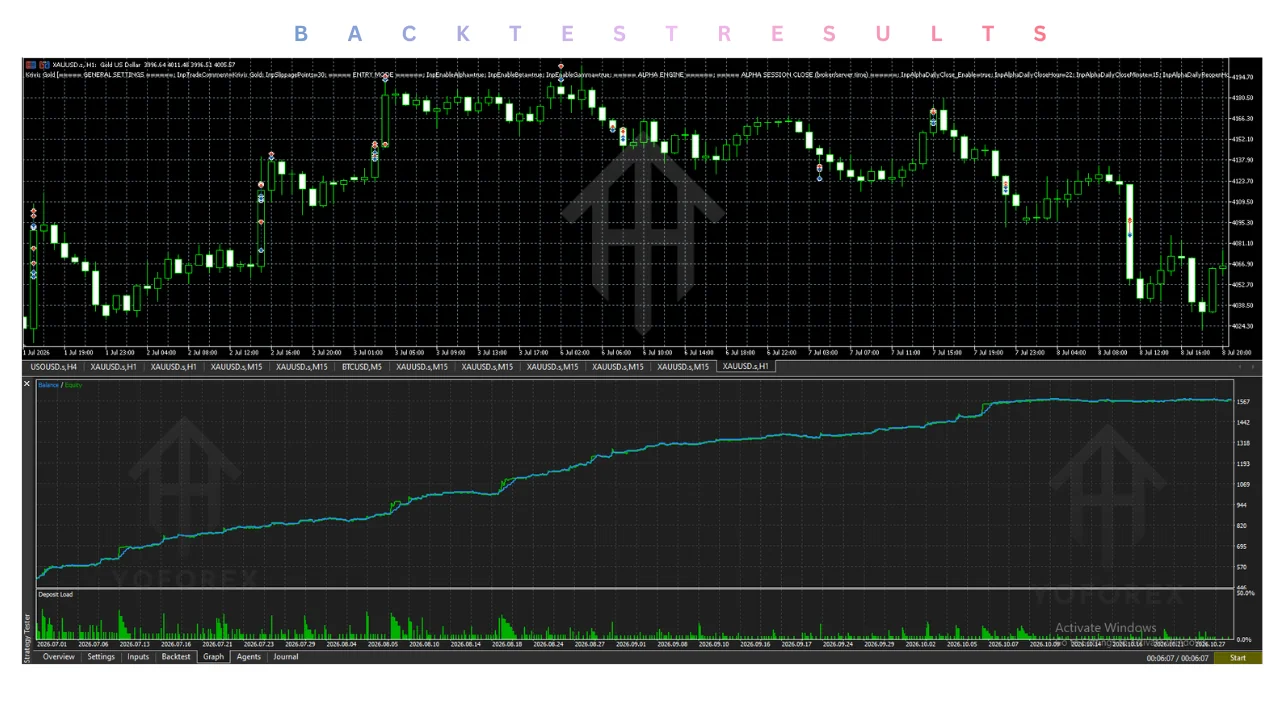This screenshot has width=1280, height=720.
Task: Click the 2026.07.01 date on the tester graph axis
Action: point(52,645)
